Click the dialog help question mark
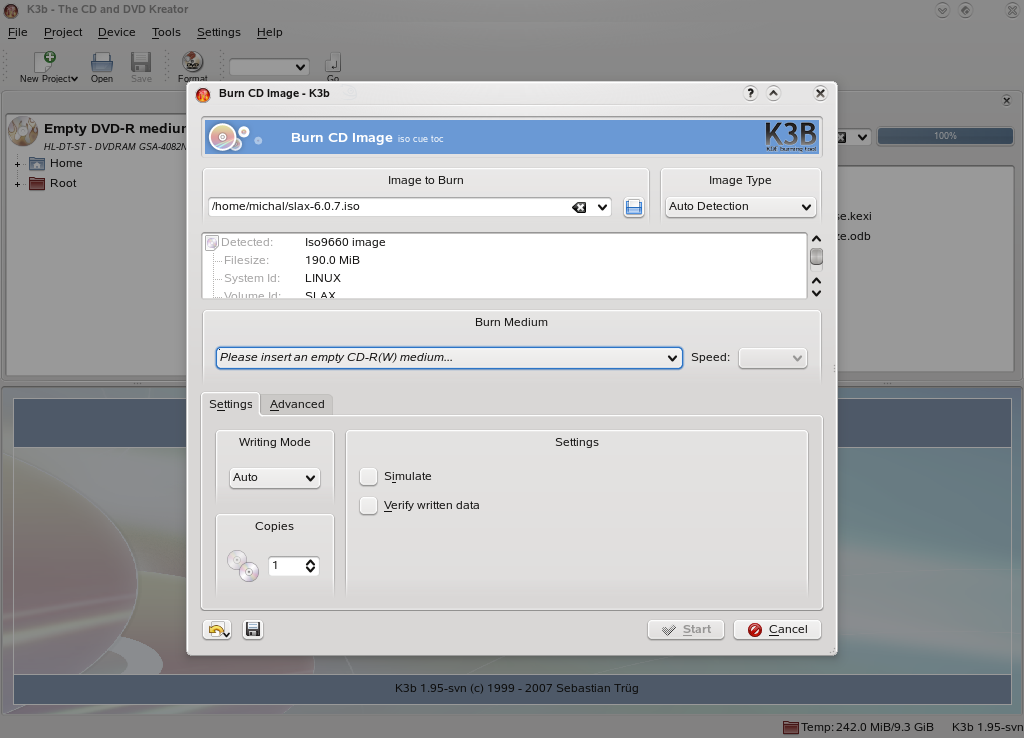 pos(751,93)
